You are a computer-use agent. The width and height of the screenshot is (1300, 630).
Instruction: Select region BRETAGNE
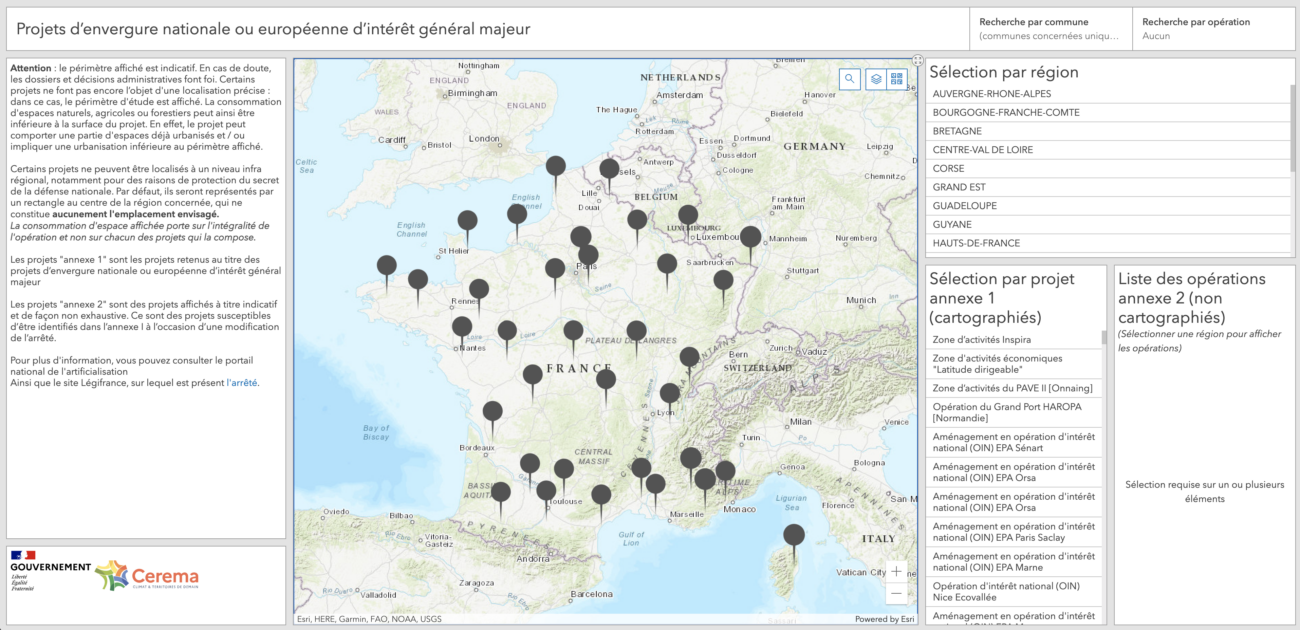coord(1108,131)
